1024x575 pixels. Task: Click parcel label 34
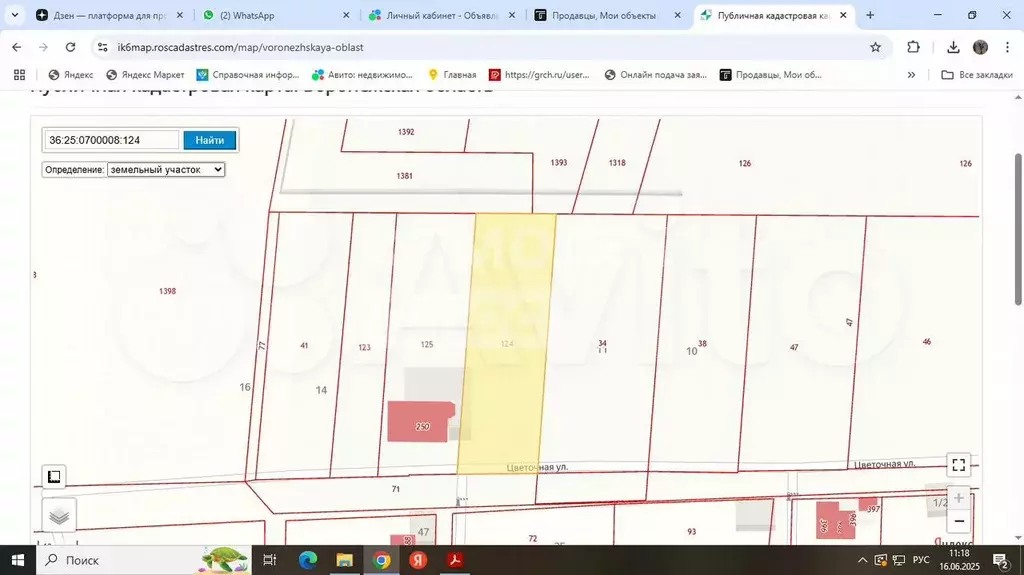coord(602,343)
